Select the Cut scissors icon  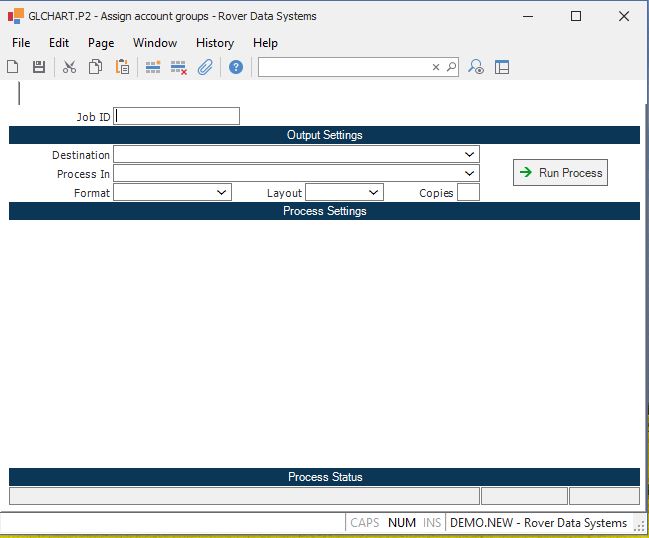69,67
